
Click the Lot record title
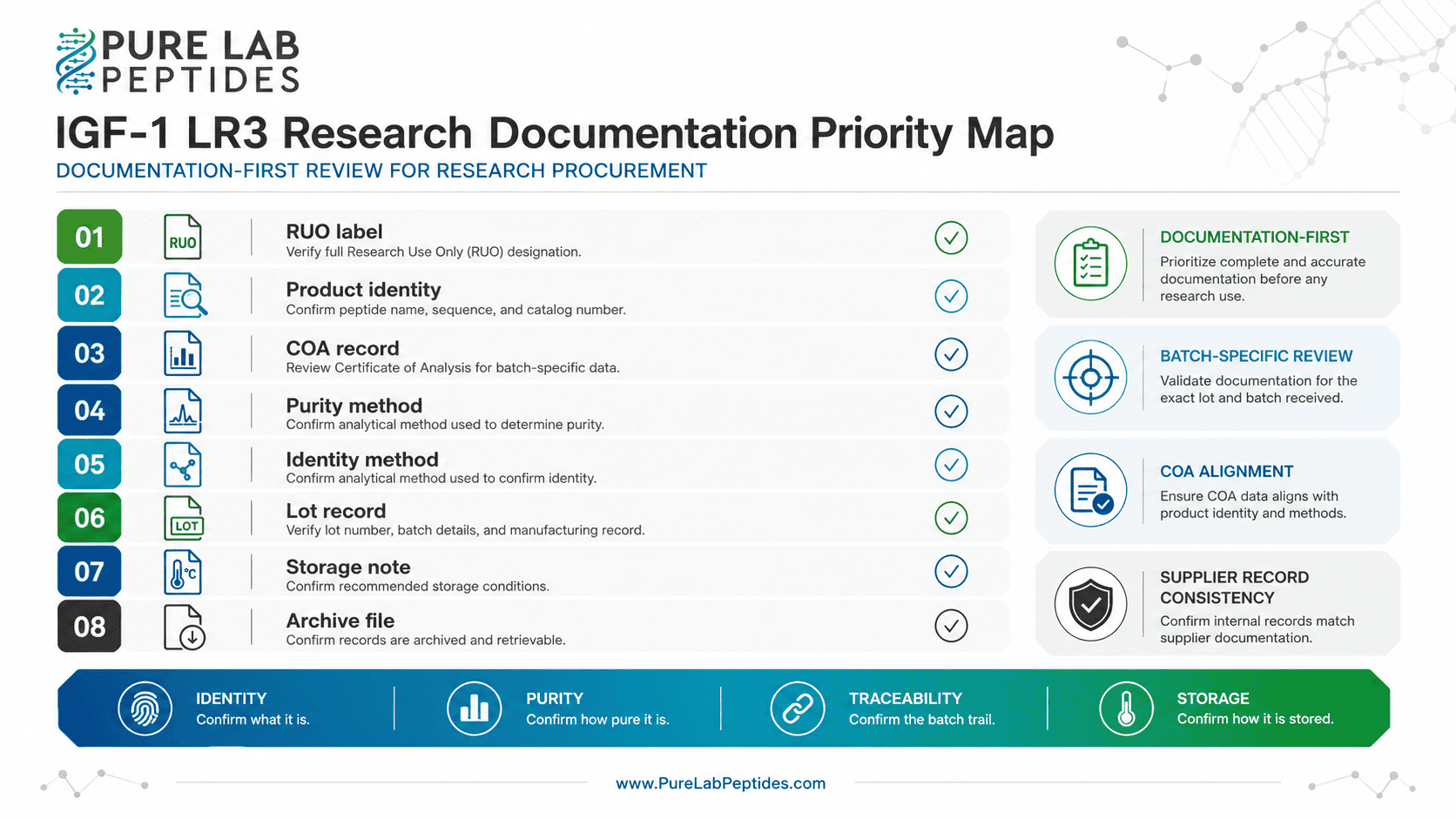coord(335,511)
